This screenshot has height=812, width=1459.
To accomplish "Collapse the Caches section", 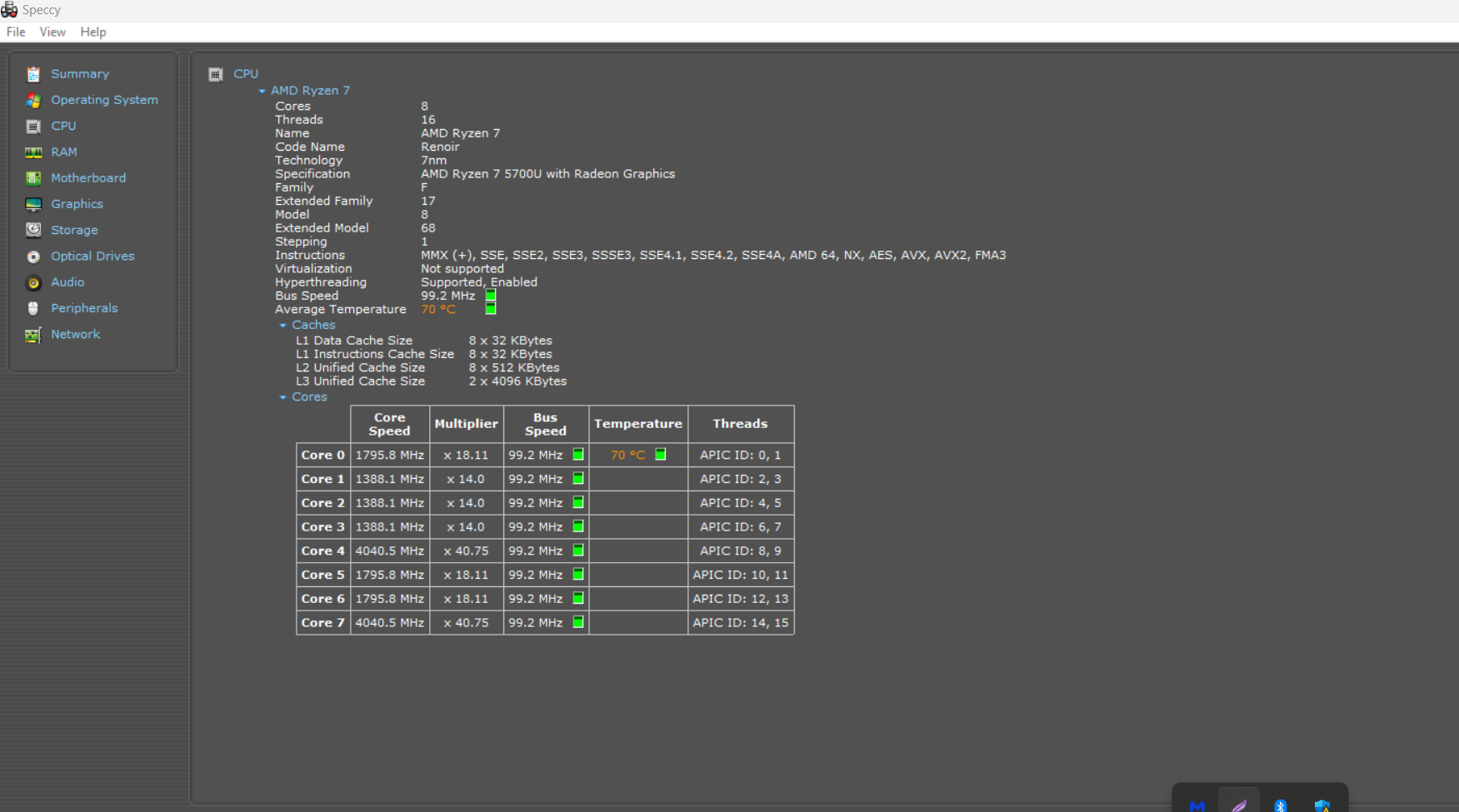I will tap(283, 326).
